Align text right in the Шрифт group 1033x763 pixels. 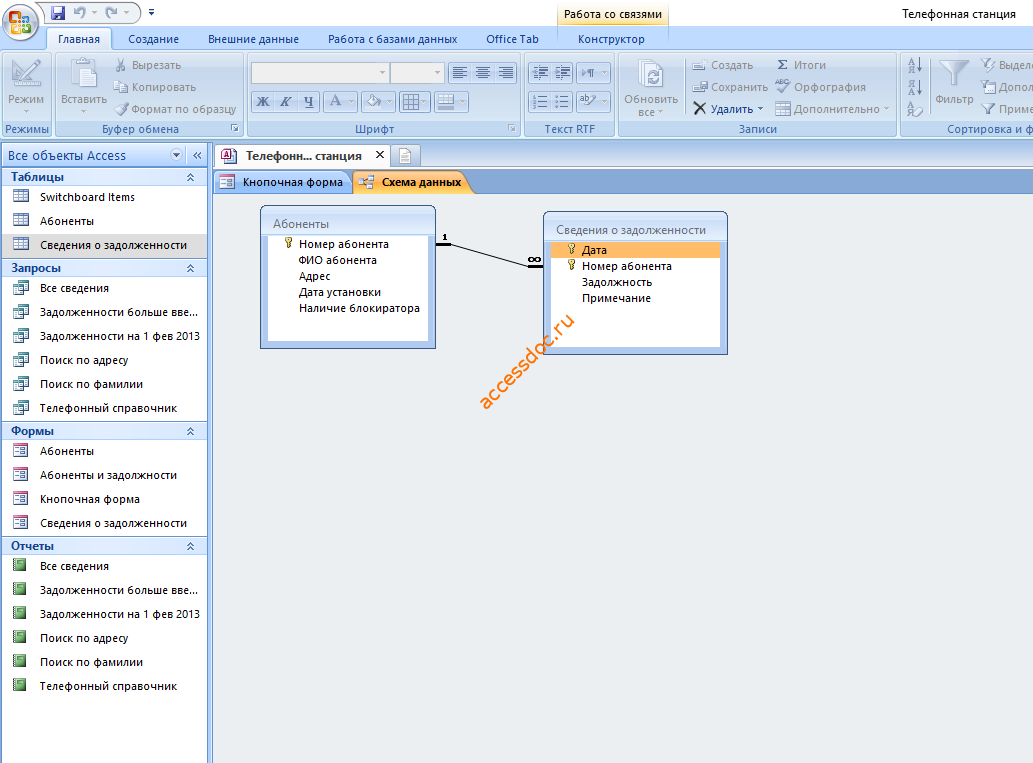[x=506, y=72]
